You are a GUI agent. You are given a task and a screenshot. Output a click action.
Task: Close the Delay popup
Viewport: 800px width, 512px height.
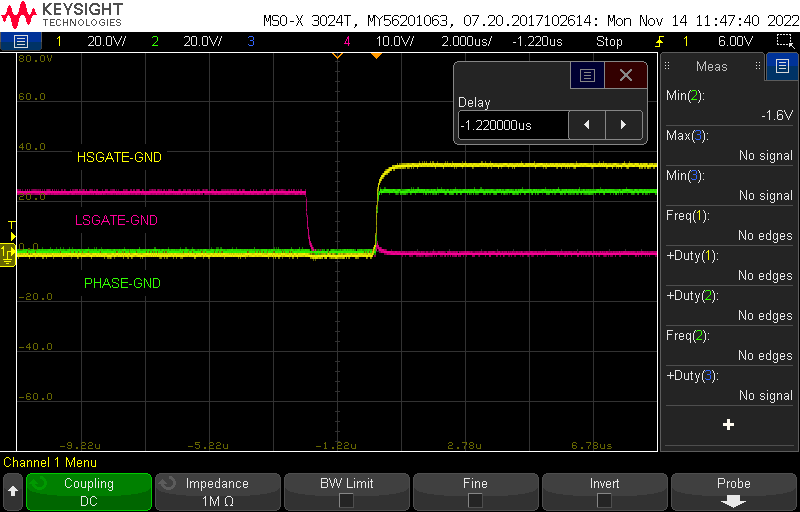coord(626,75)
